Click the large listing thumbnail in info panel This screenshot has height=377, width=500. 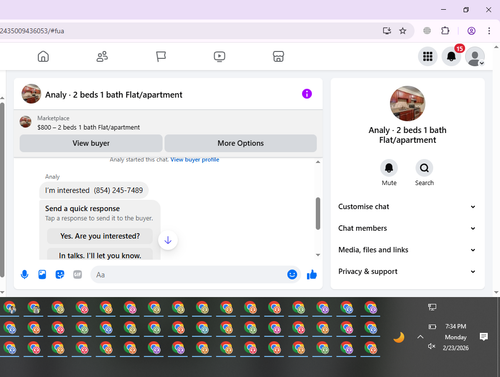coord(407,104)
